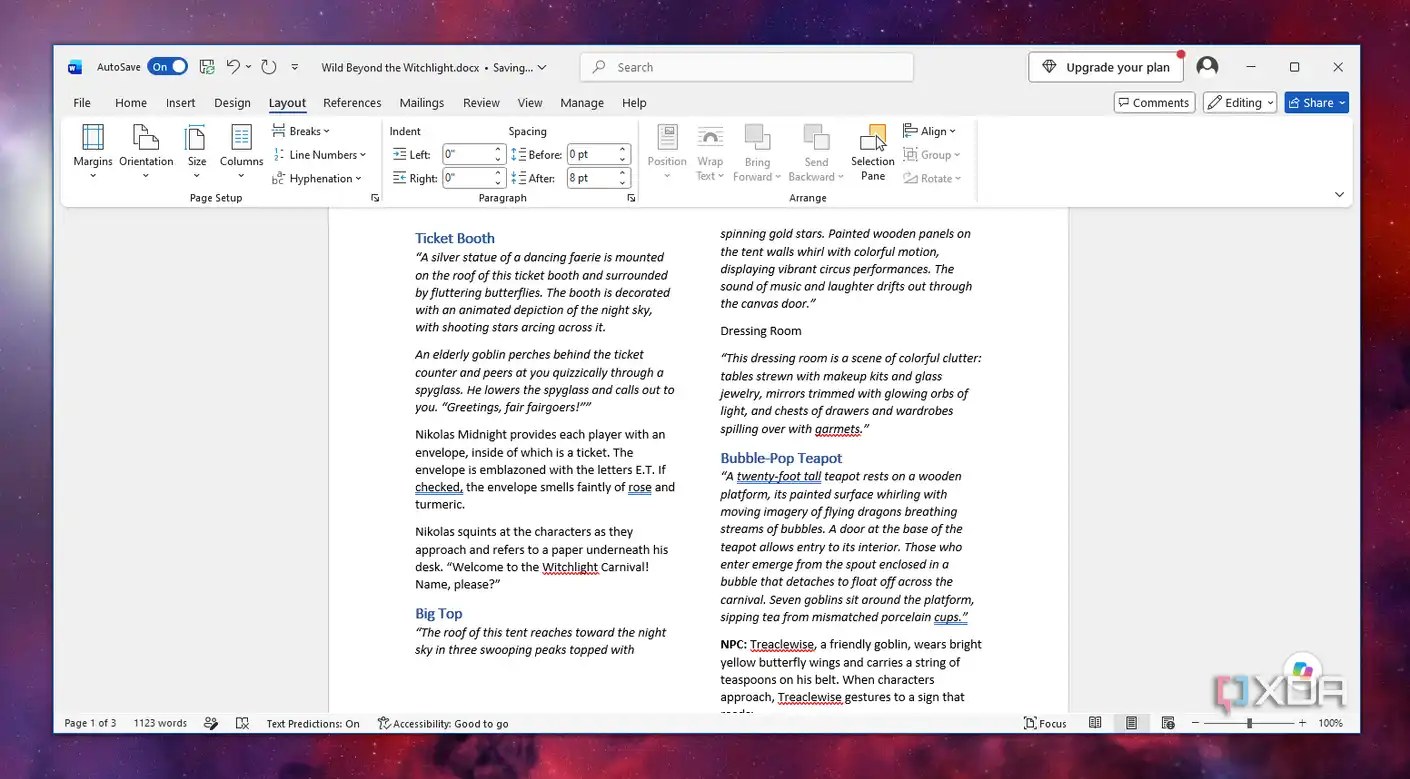Toggle the AutoSave switch off
This screenshot has width=1410, height=779.
[167, 67]
